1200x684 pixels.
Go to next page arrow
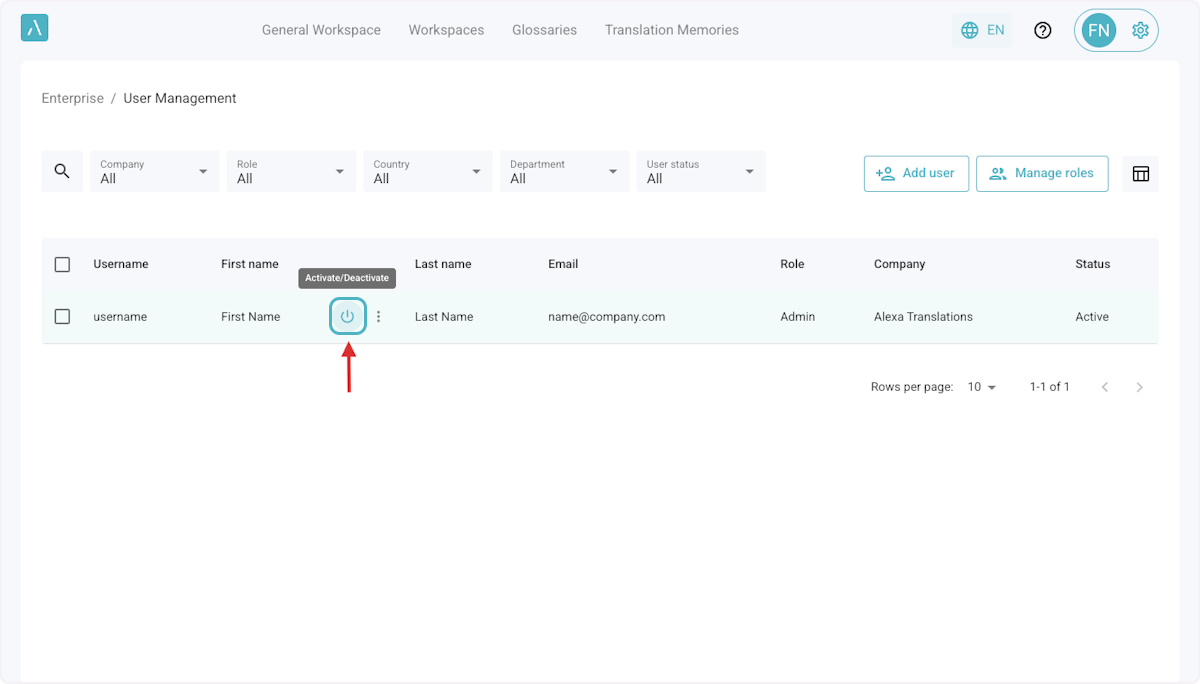point(1139,387)
